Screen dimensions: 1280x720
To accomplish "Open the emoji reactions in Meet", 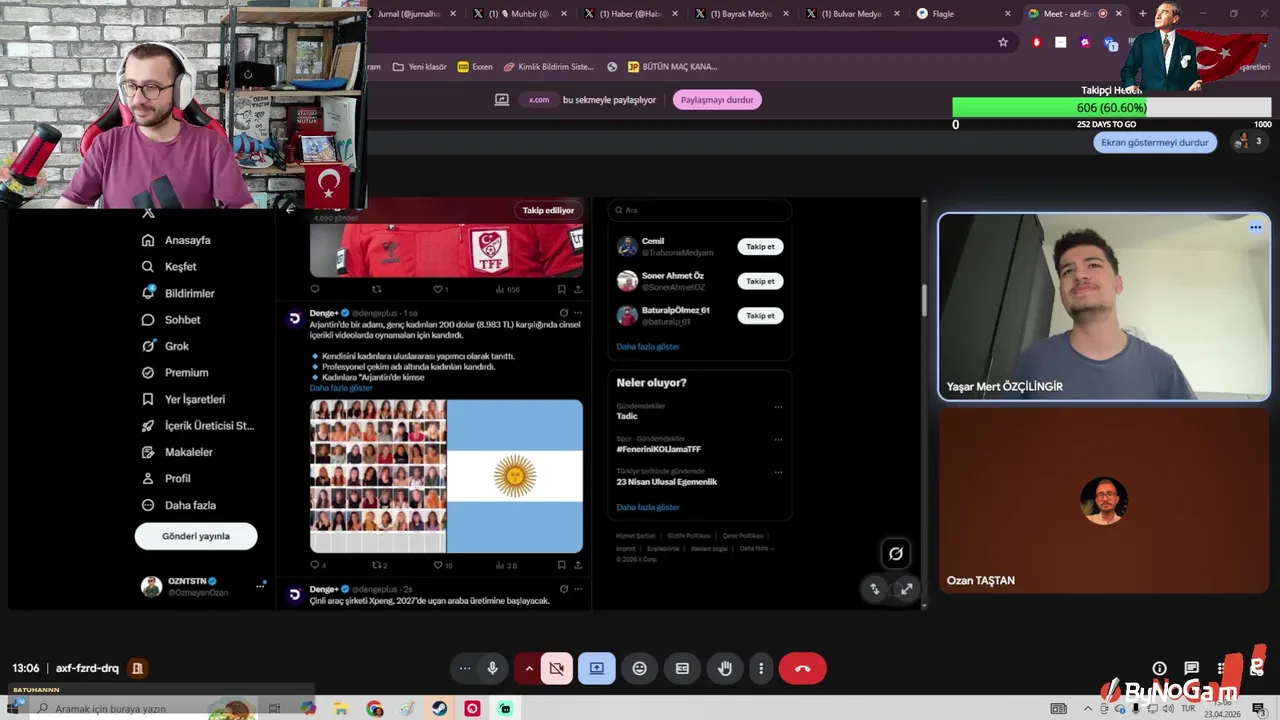I will [x=640, y=668].
